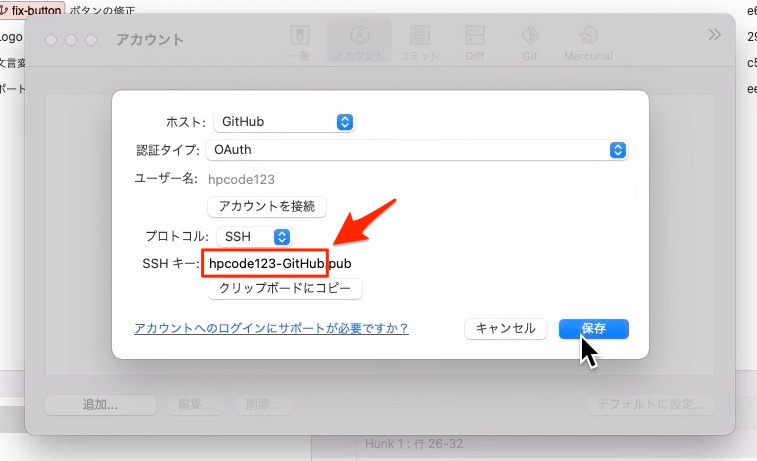Open the Git preferences icon
The image size is (757, 461).
click(529, 42)
